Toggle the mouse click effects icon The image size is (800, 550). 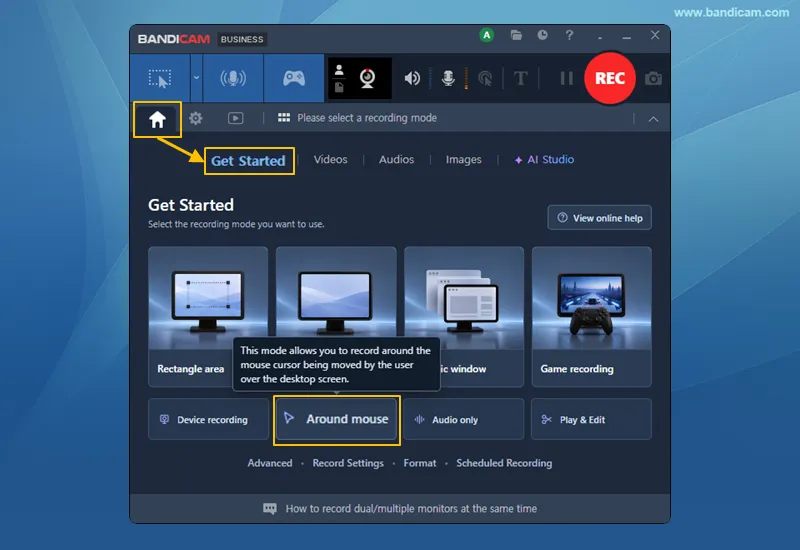(x=485, y=78)
